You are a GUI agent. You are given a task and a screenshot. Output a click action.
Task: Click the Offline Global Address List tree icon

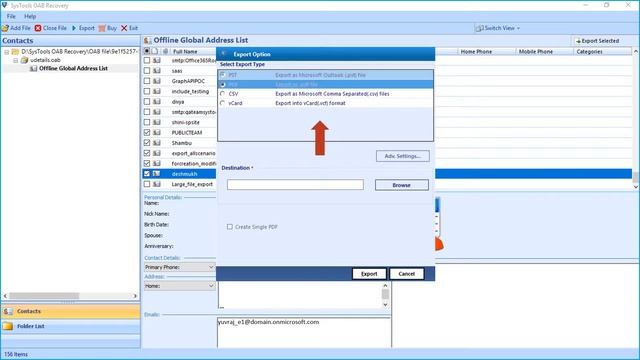(x=33, y=69)
